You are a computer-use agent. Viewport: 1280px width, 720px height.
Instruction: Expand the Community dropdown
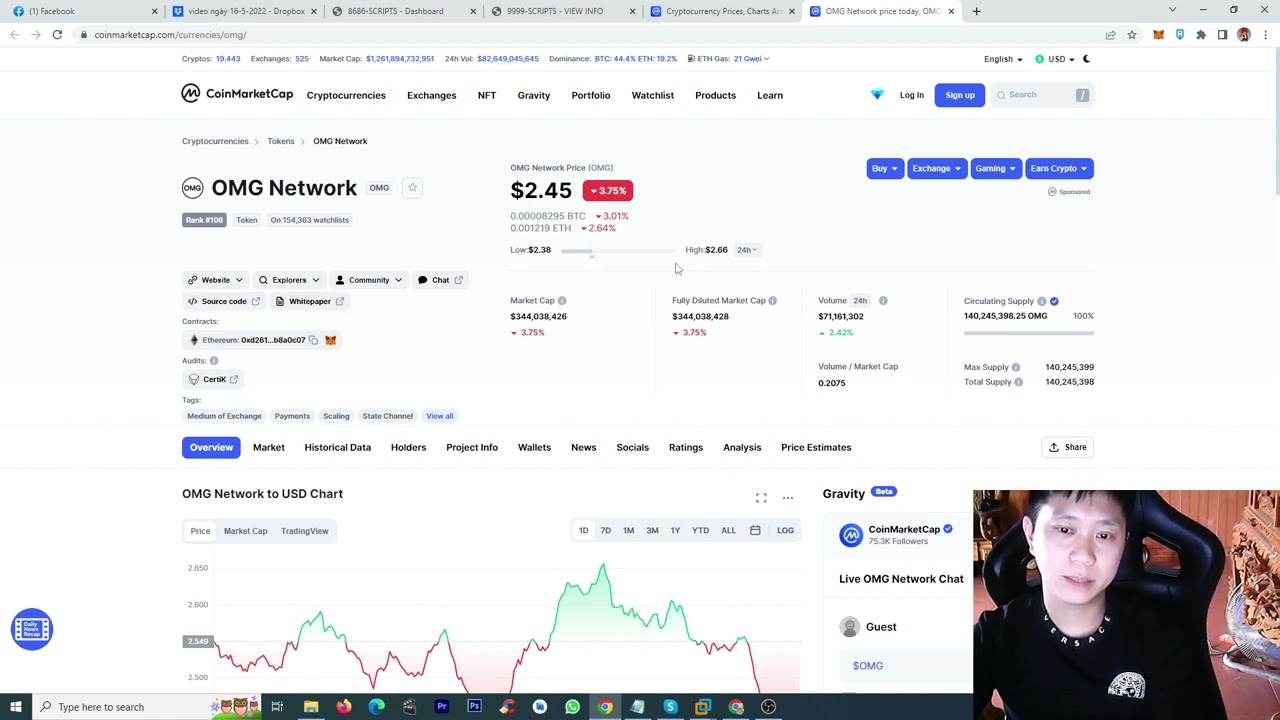[x=368, y=280]
